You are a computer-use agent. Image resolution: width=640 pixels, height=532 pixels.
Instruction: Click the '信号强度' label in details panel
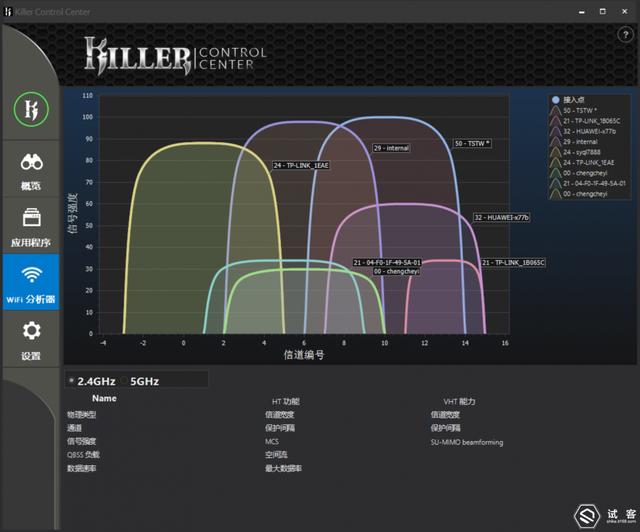82,441
